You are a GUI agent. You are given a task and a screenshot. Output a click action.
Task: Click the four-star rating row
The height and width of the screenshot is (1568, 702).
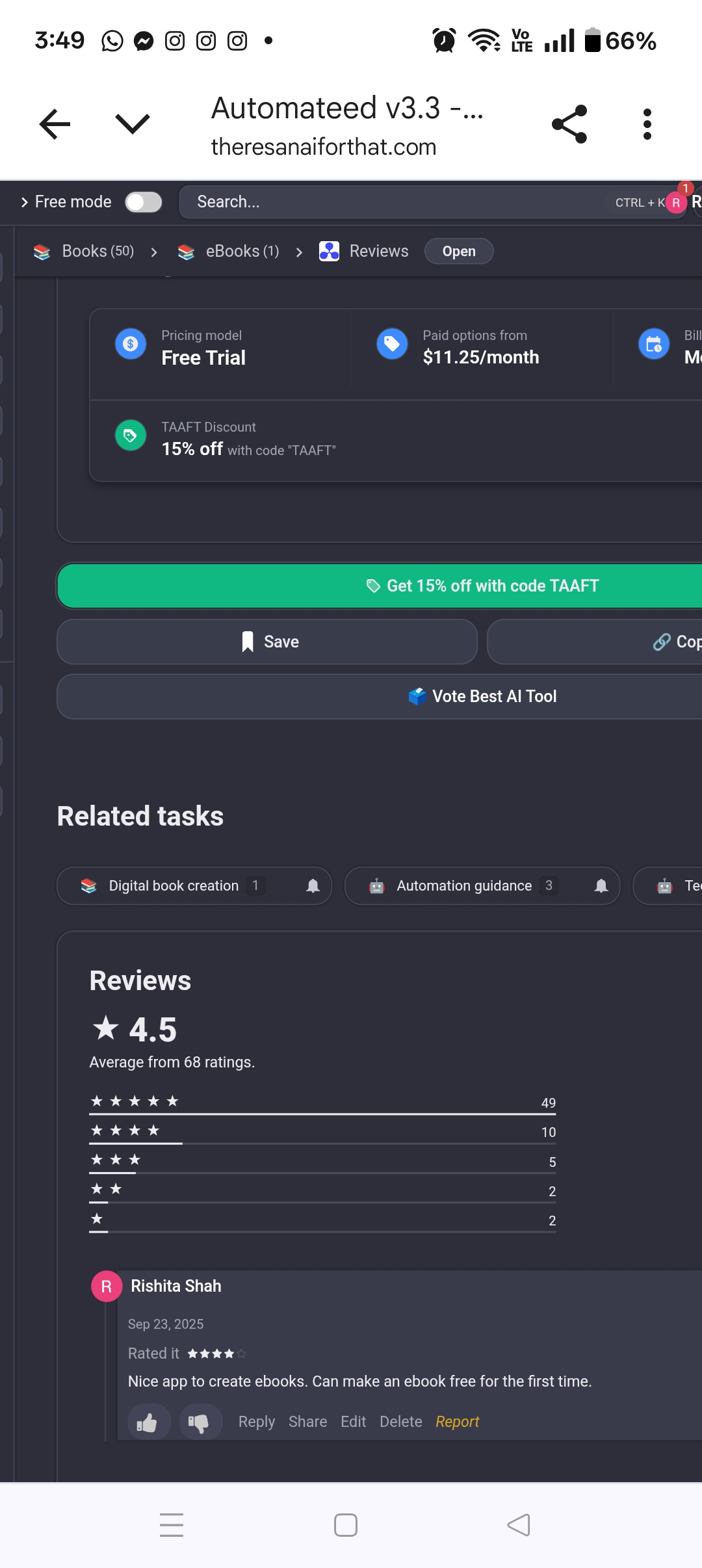click(x=323, y=1132)
